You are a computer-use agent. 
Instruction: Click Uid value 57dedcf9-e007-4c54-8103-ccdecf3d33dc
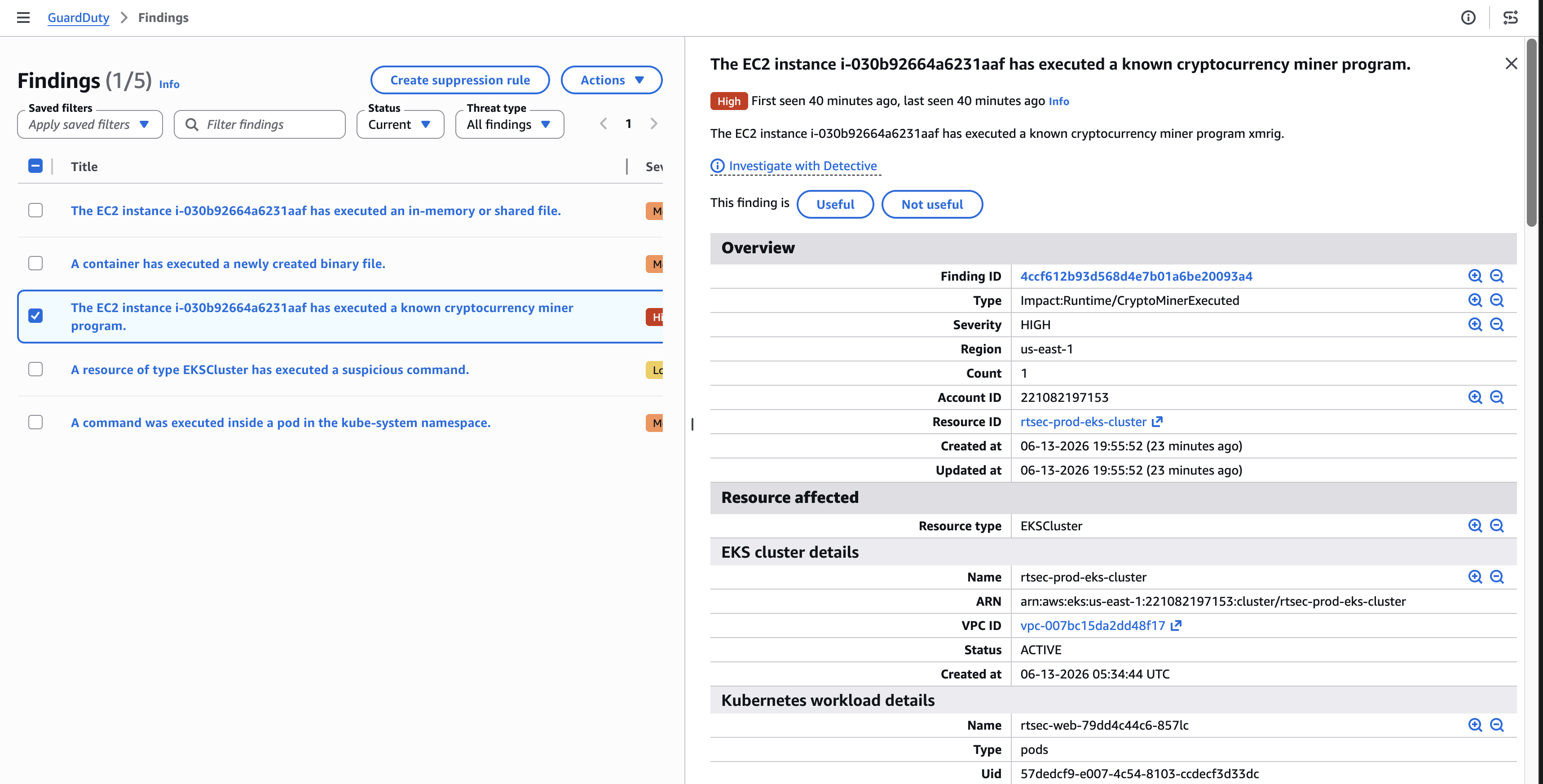1139,774
